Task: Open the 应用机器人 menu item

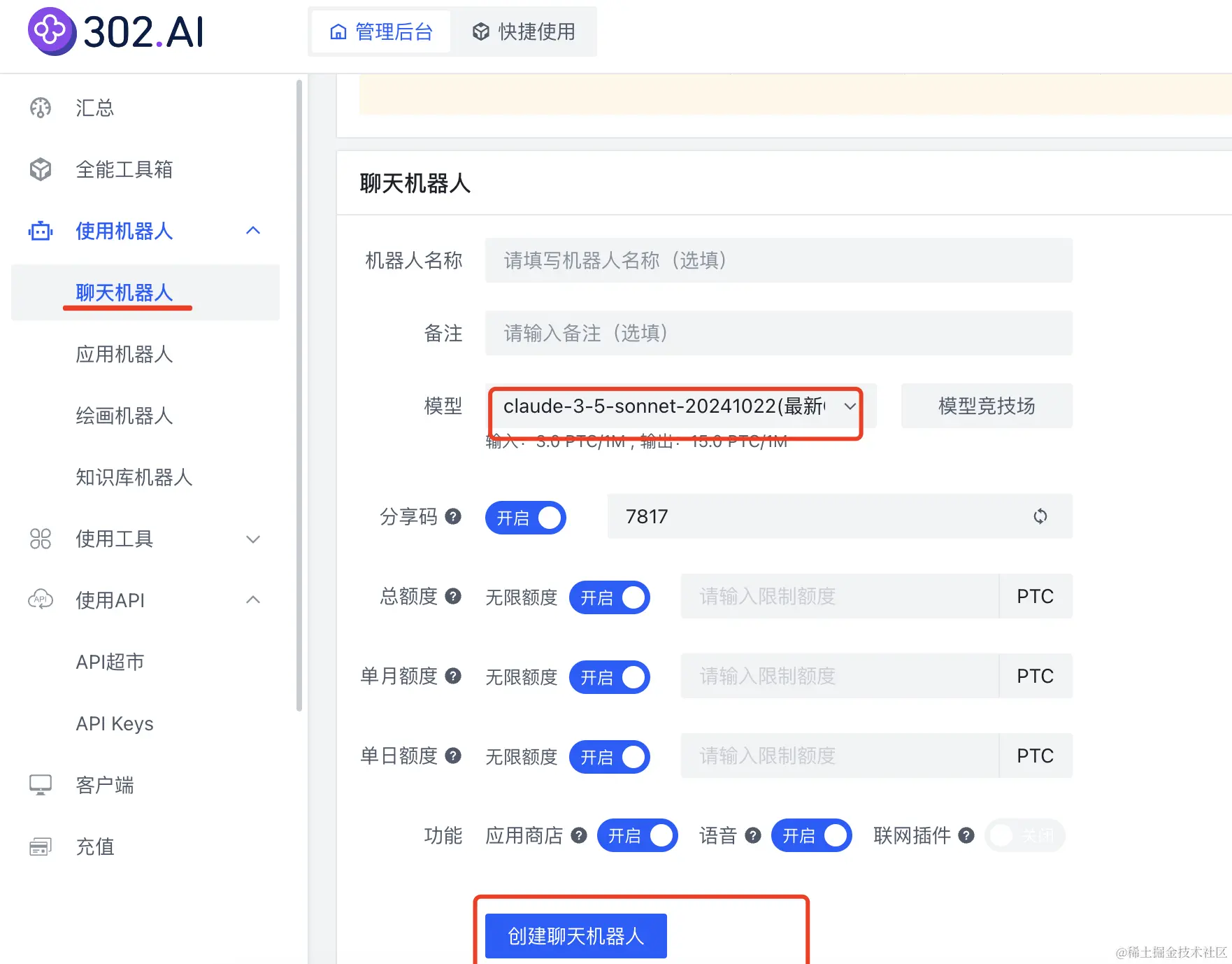Action: [124, 355]
